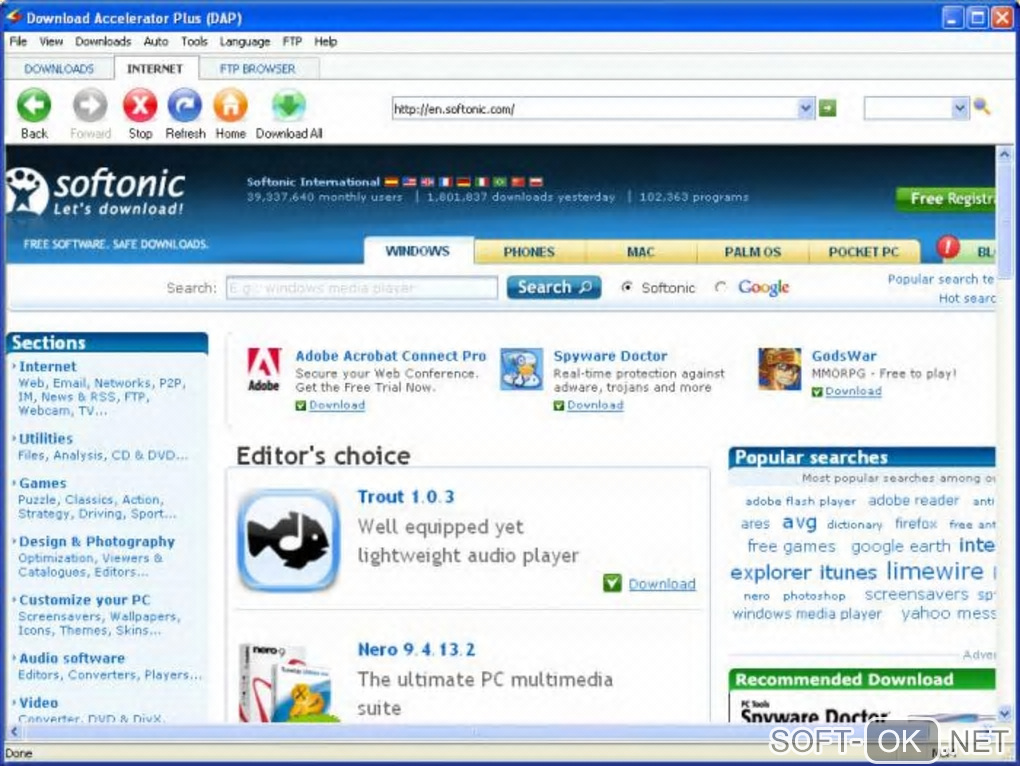
Task: Click Download link under Adobe Acrobat Connect Pro
Action: pyautogui.click(x=336, y=405)
